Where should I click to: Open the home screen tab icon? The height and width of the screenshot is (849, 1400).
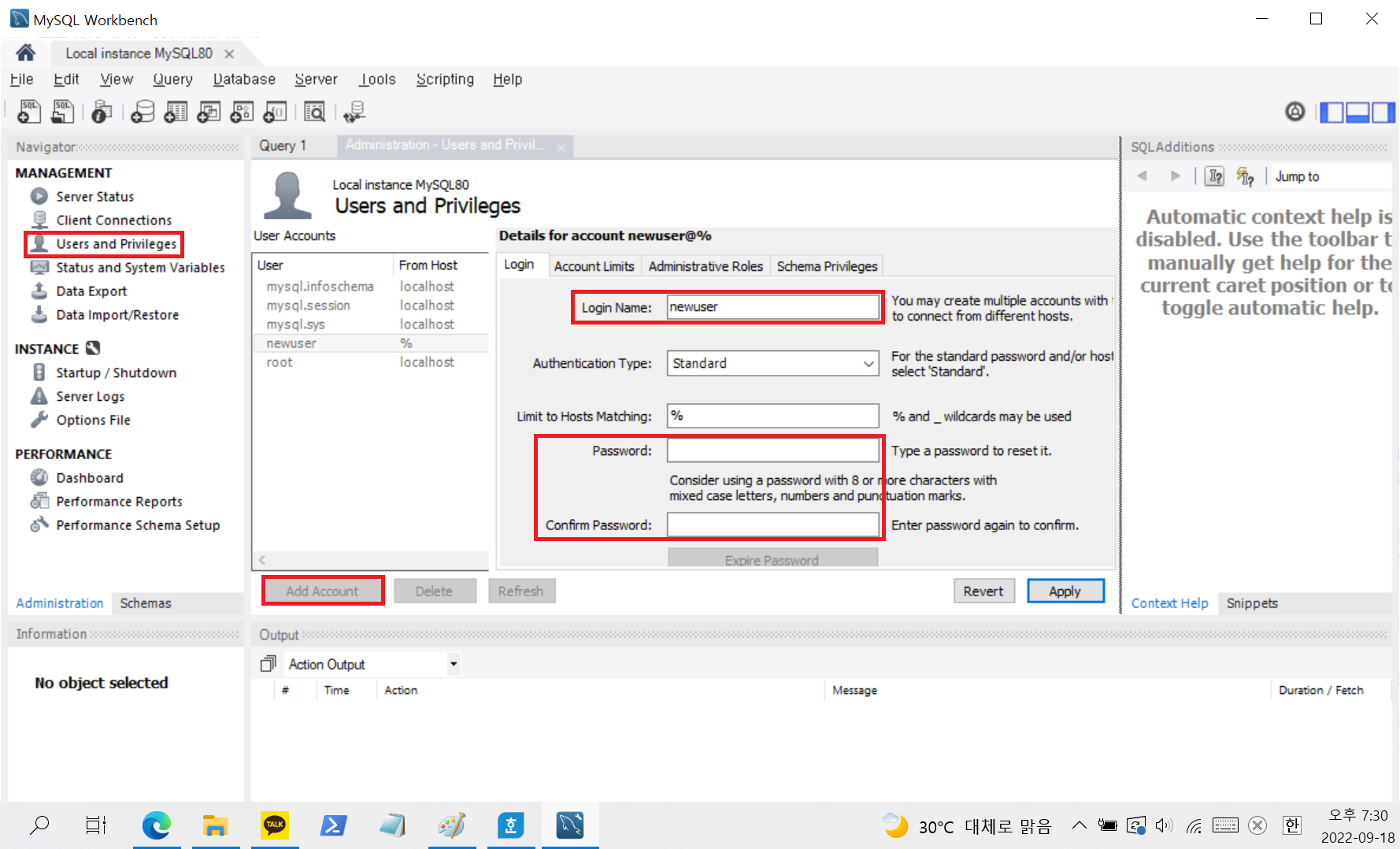(x=25, y=53)
